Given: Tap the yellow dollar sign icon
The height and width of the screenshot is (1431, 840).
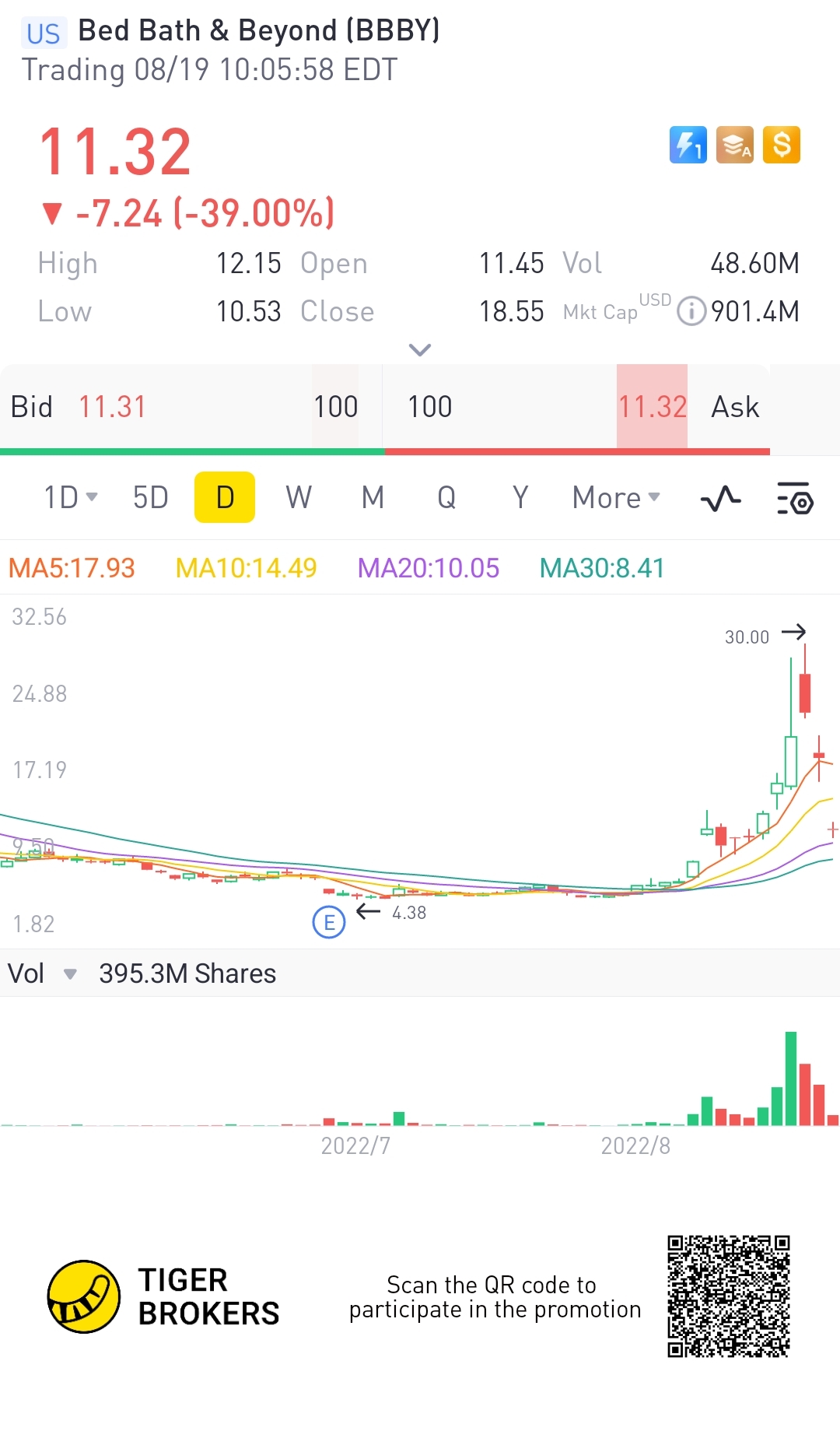Looking at the screenshot, I should tap(782, 145).
